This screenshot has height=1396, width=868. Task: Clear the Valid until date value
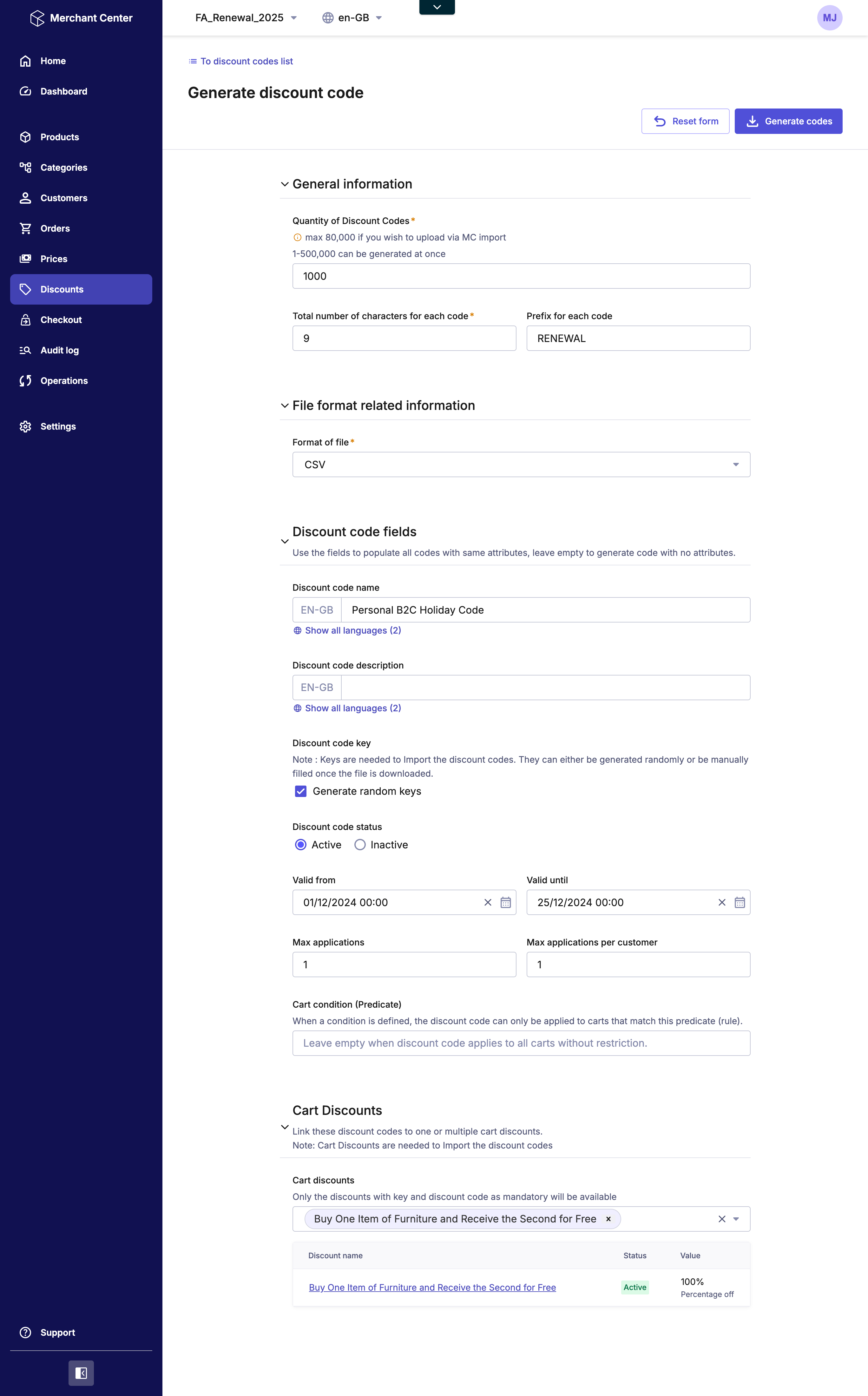coord(722,902)
